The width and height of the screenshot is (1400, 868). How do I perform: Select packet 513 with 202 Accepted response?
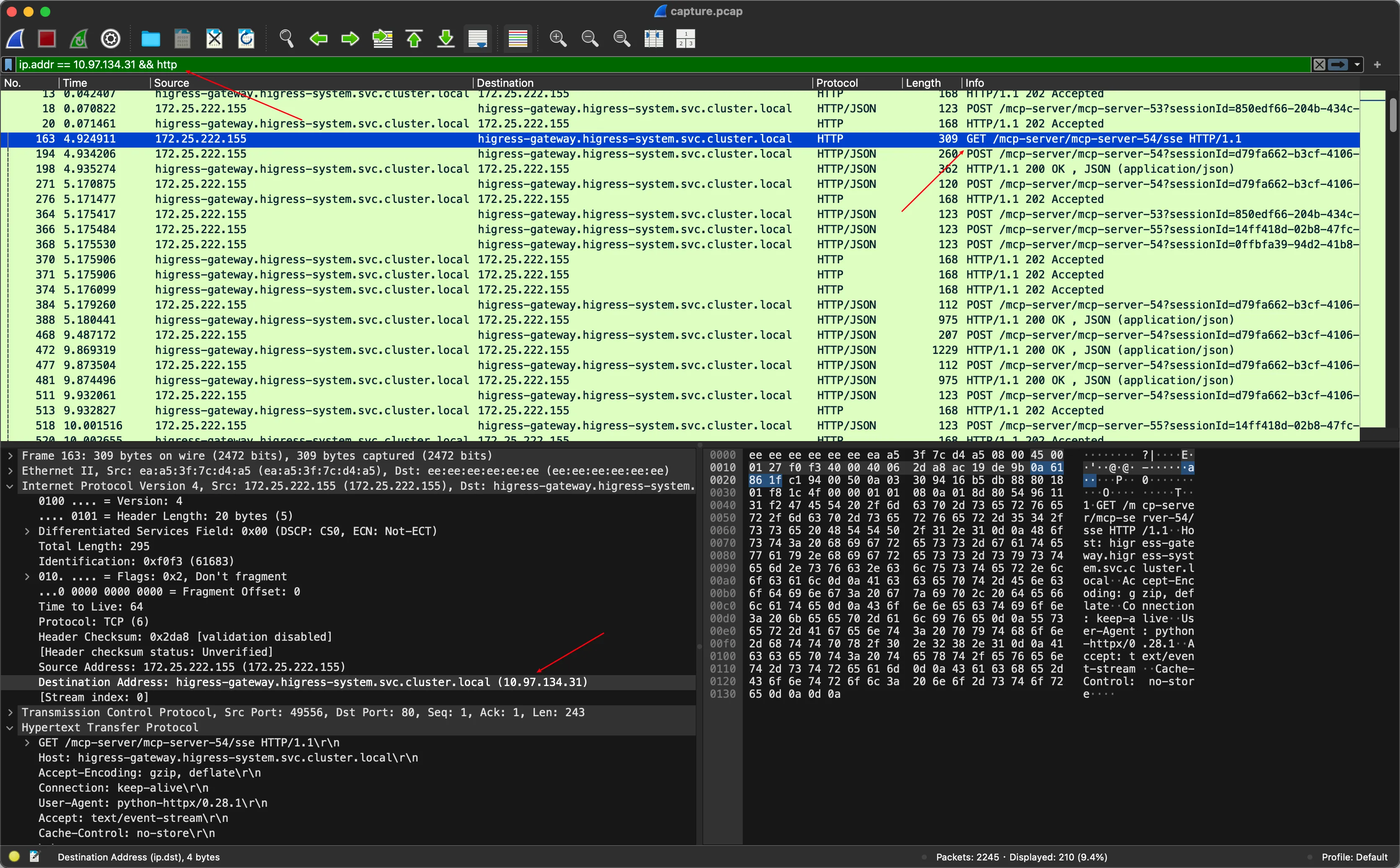click(x=680, y=411)
